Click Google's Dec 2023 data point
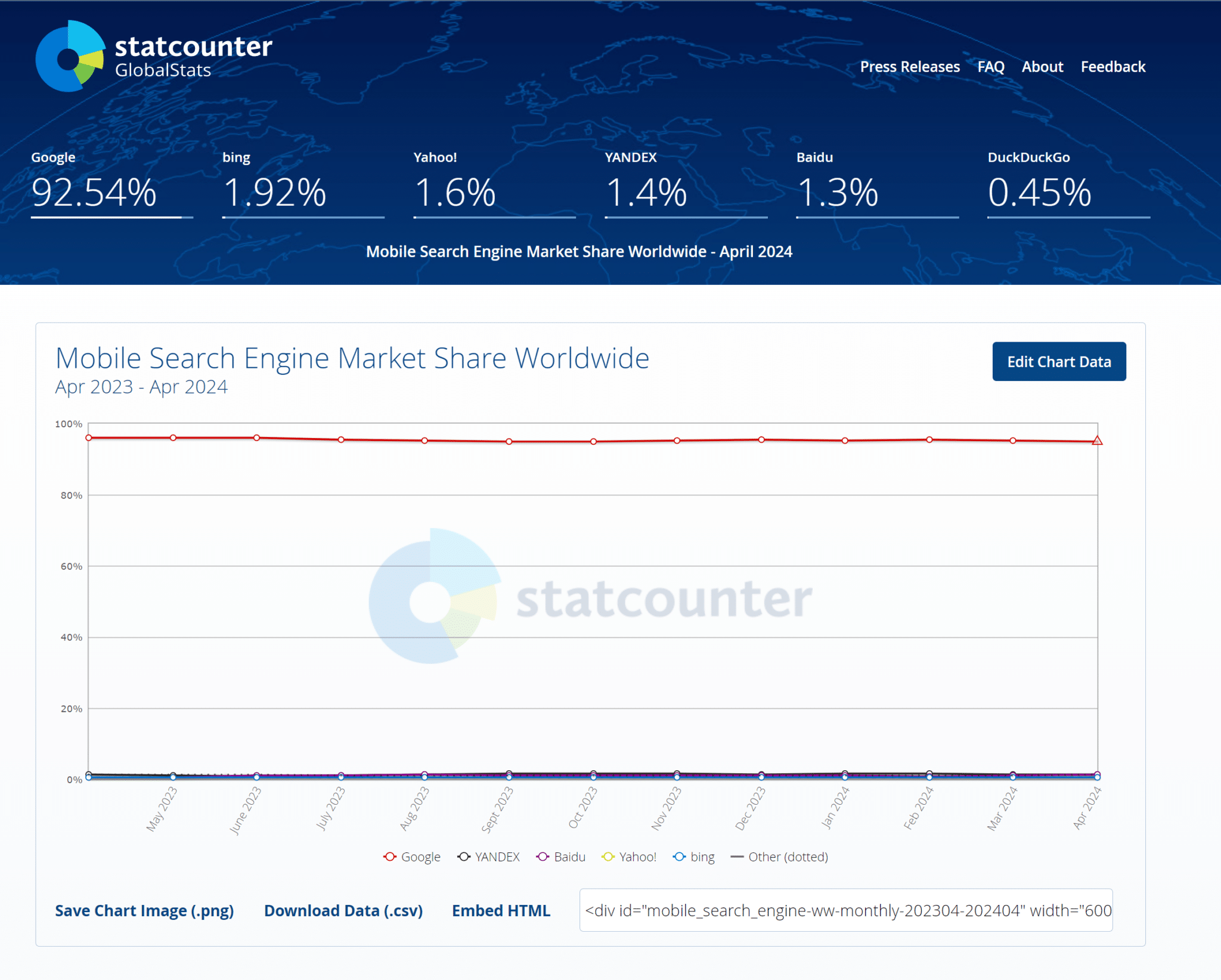The height and width of the screenshot is (980, 1221). [x=761, y=440]
